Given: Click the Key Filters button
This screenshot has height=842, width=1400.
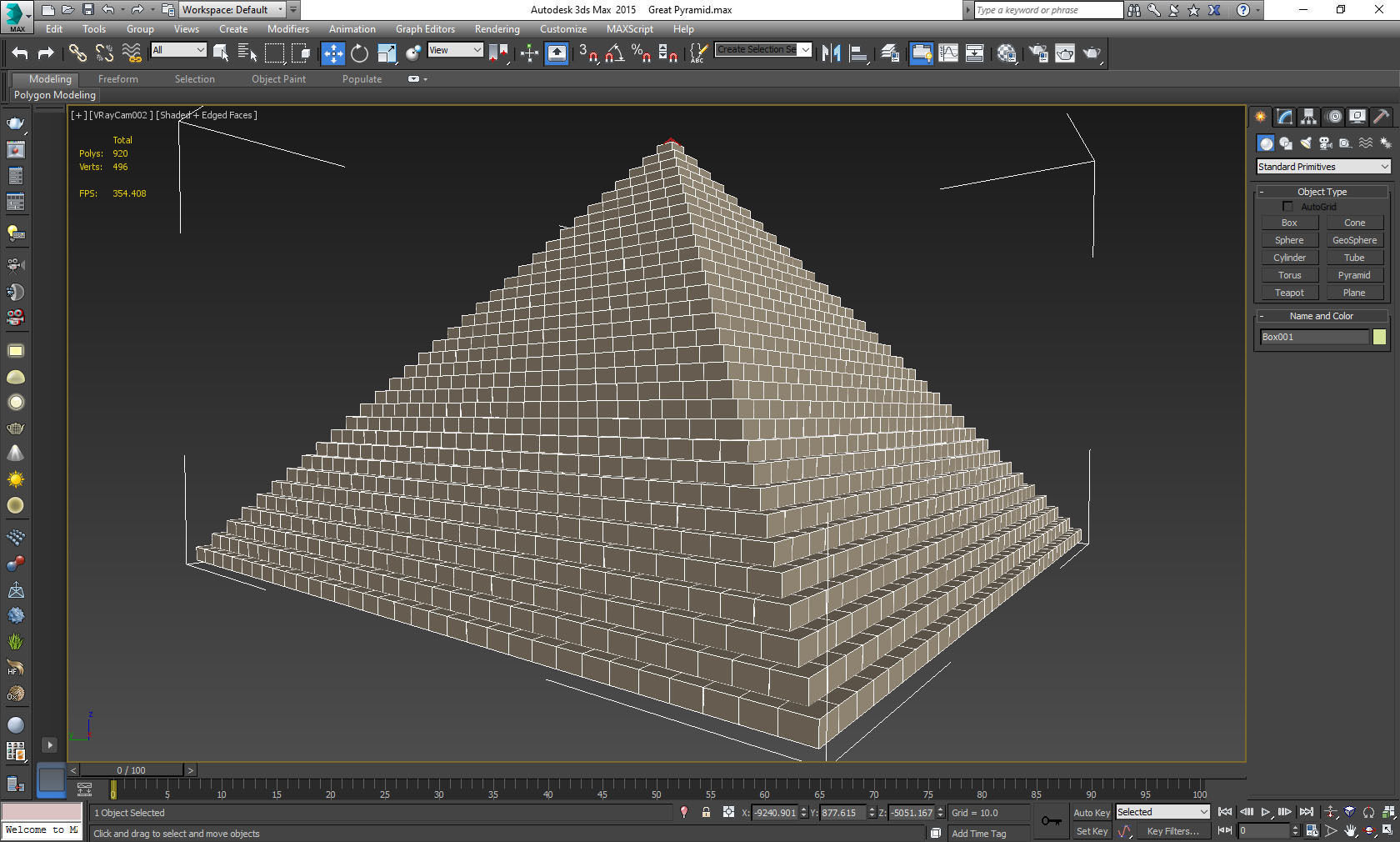Looking at the screenshot, I should pyautogui.click(x=1173, y=831).
